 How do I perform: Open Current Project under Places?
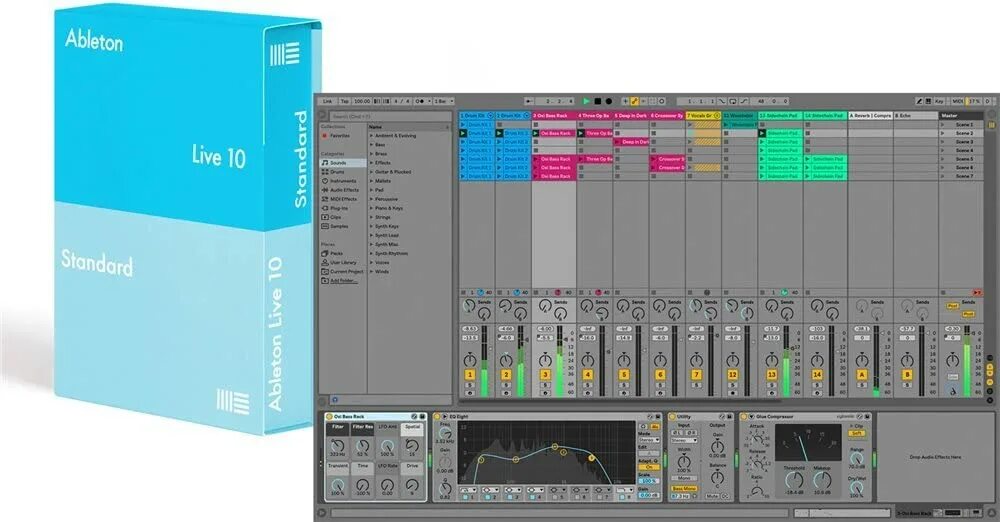[x=343, y=271]
